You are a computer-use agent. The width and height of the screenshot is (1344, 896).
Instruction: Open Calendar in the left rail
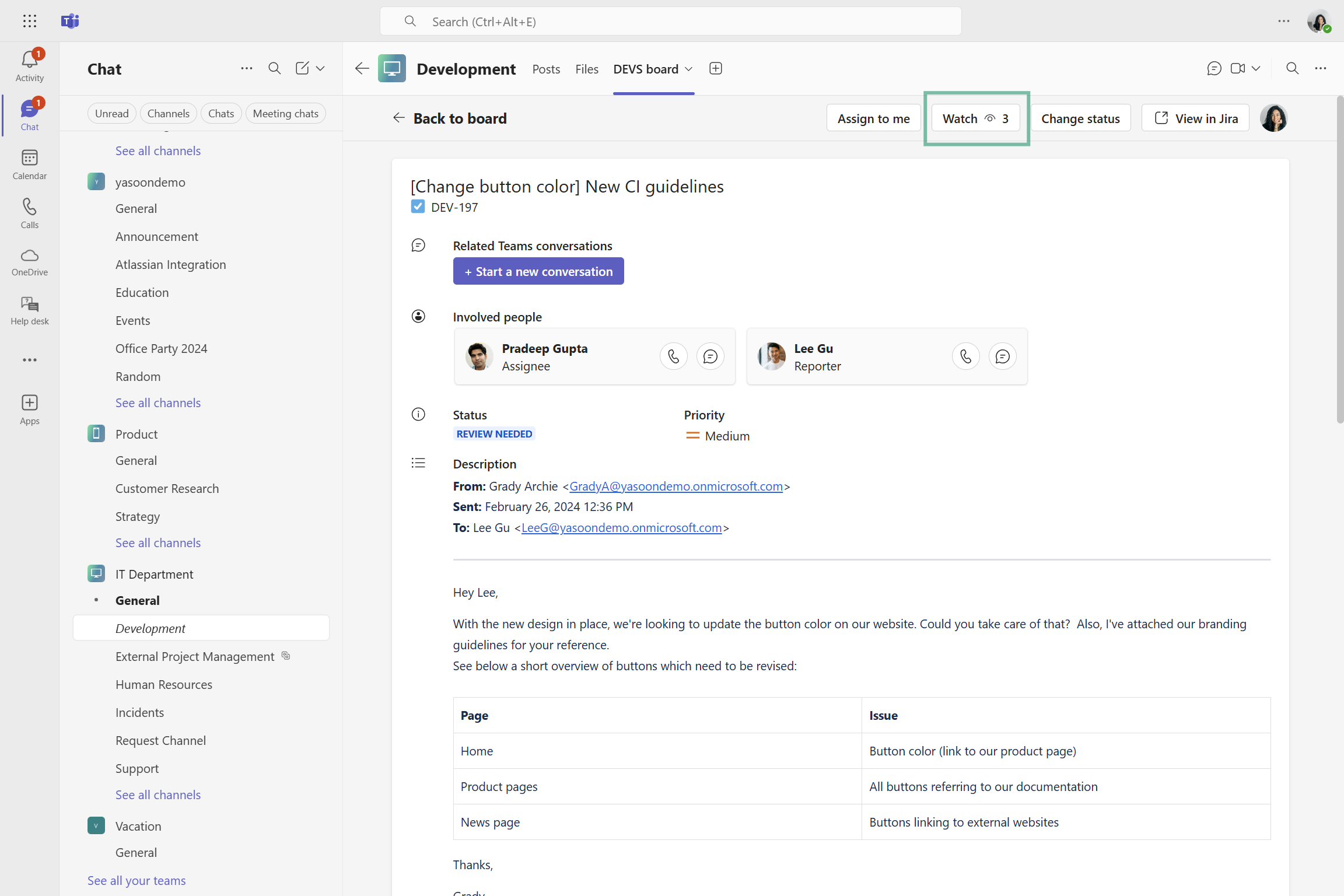(x=29, y=159)
